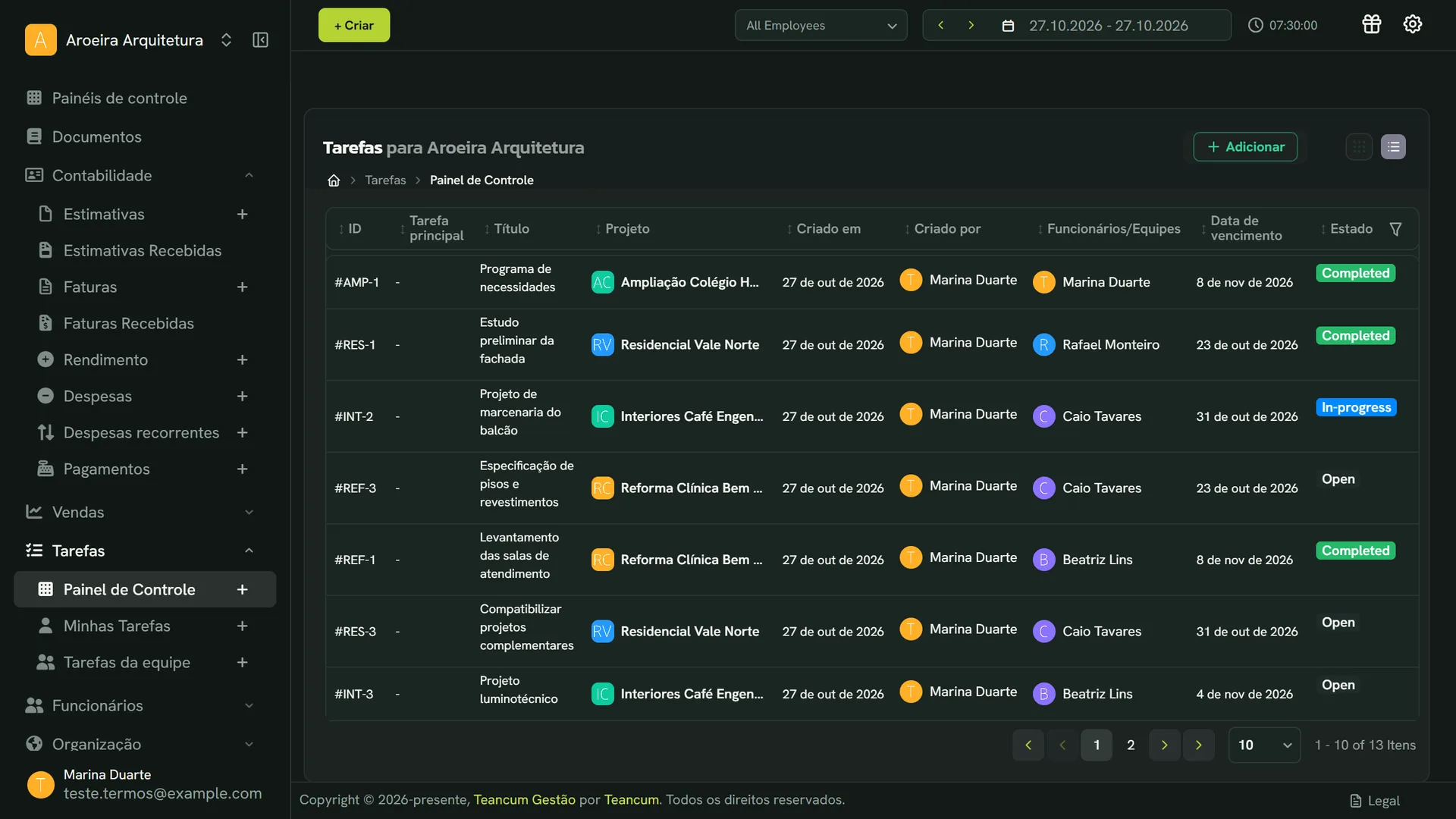Open Documentos in the sidebar
The height and width of the screenshot is (819, 1456).
click(97, 137)
